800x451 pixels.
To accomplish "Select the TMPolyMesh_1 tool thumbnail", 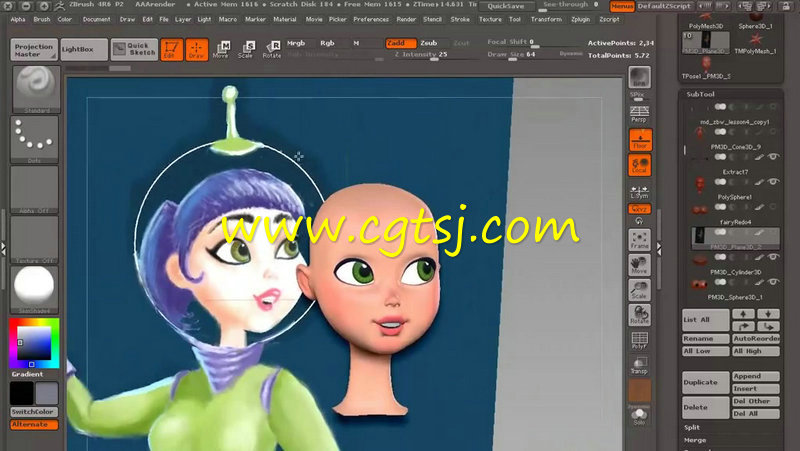I will click(756, 43).
